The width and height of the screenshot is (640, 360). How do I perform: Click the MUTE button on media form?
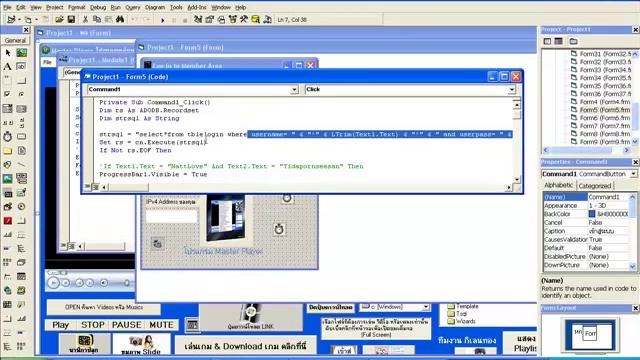[x=161, y=325]
